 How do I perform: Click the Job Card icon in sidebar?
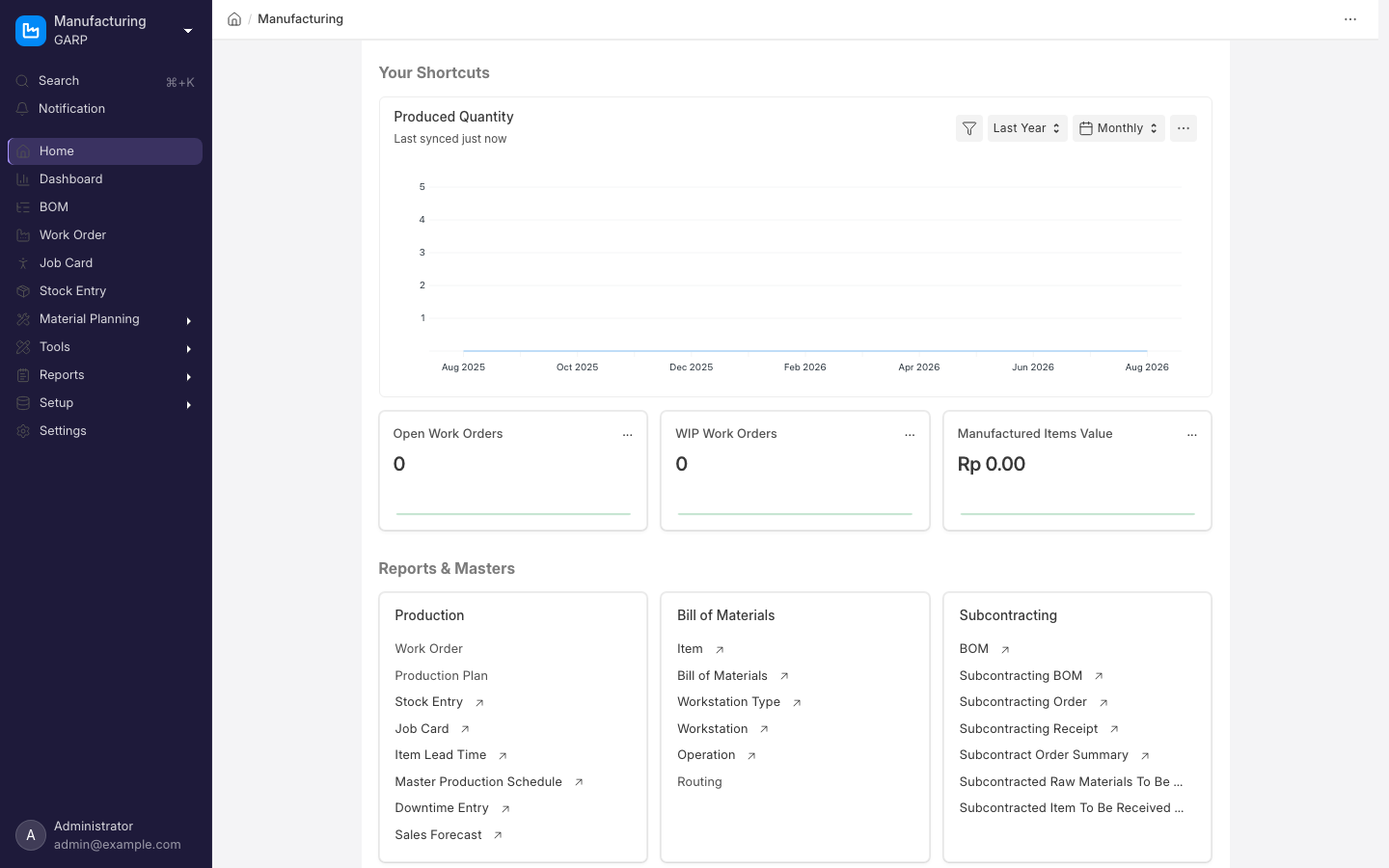(23, 263)
